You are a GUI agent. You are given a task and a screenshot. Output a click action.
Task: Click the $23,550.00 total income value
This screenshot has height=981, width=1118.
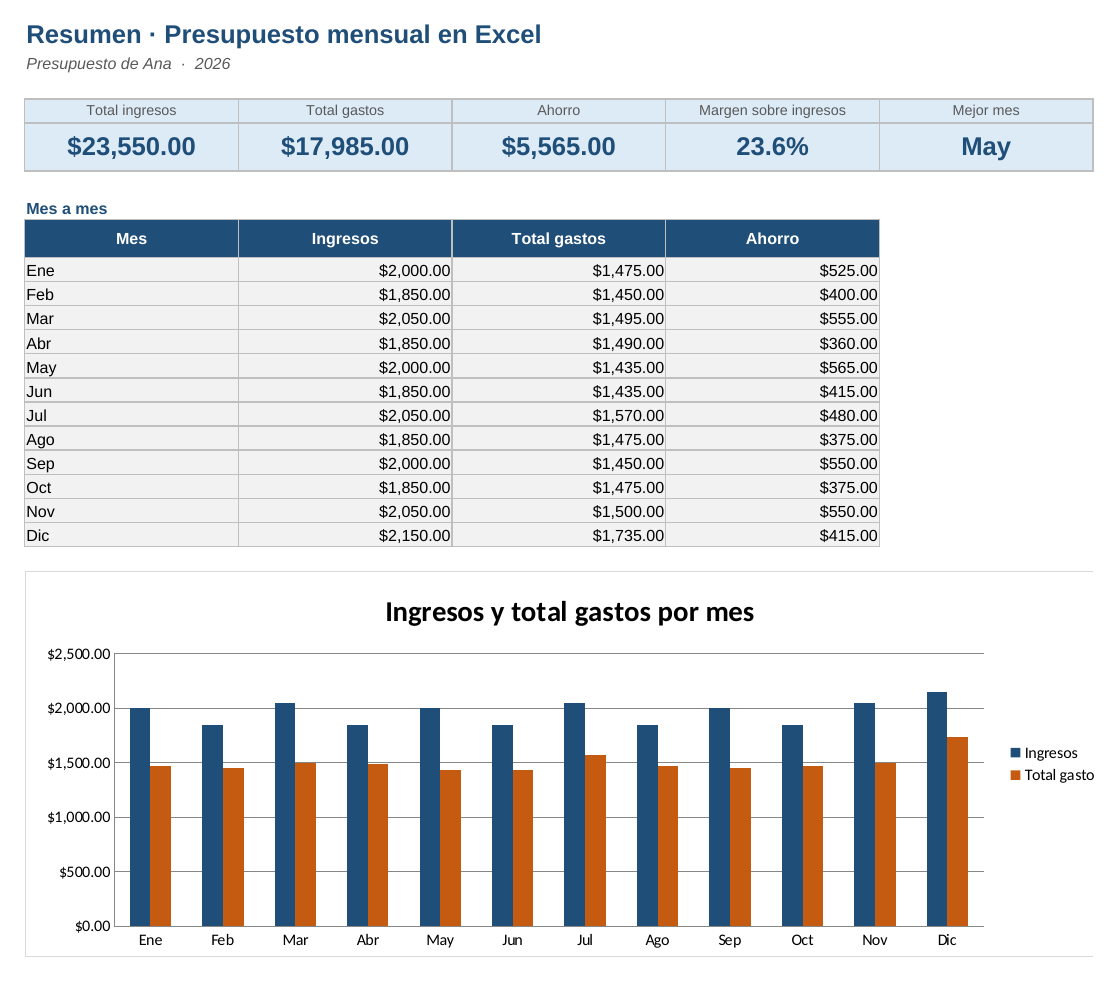pos(131,147)
